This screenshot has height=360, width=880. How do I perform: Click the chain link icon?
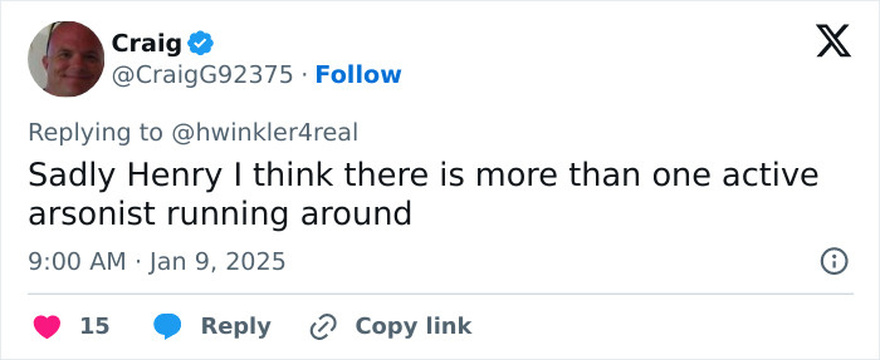click(x=323, y=327)
